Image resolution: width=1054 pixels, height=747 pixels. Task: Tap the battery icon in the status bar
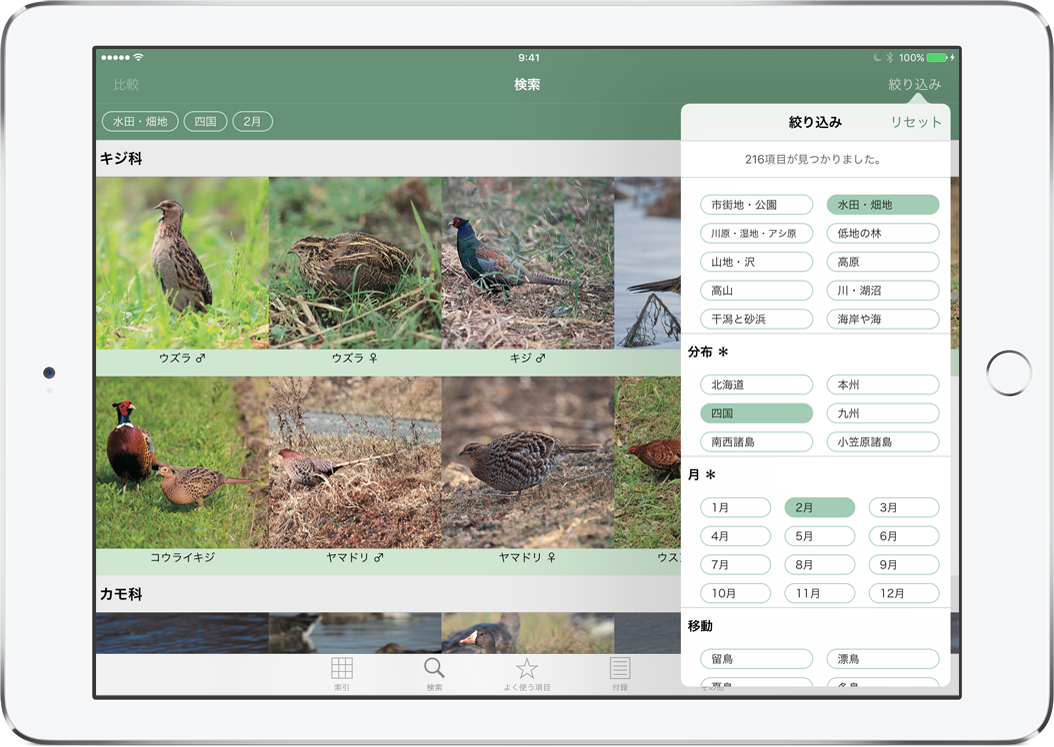click(938, 58)
